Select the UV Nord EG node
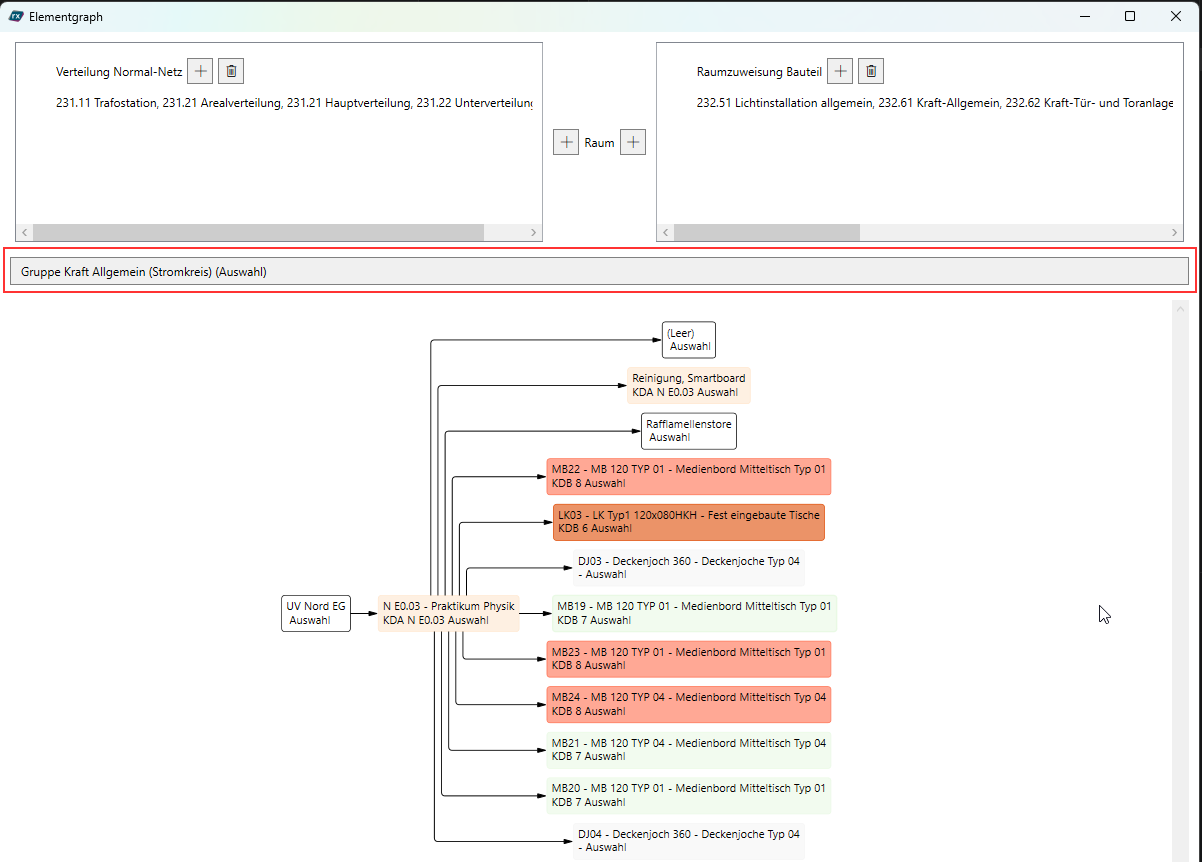Image resolution: width=1202 pixels, height=862 pixels. (316, 613)
